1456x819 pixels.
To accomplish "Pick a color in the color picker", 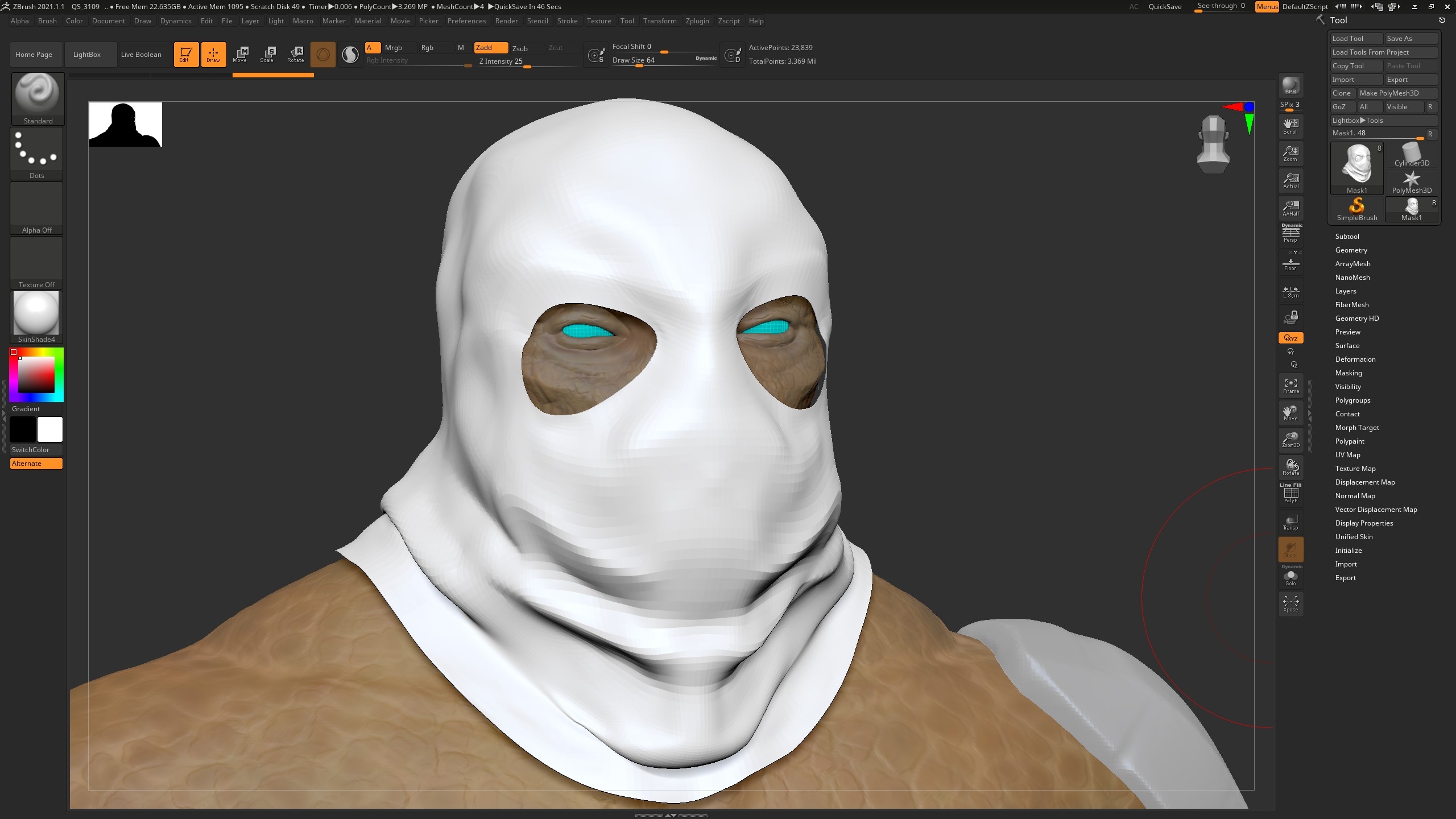I will pos(36,375).
